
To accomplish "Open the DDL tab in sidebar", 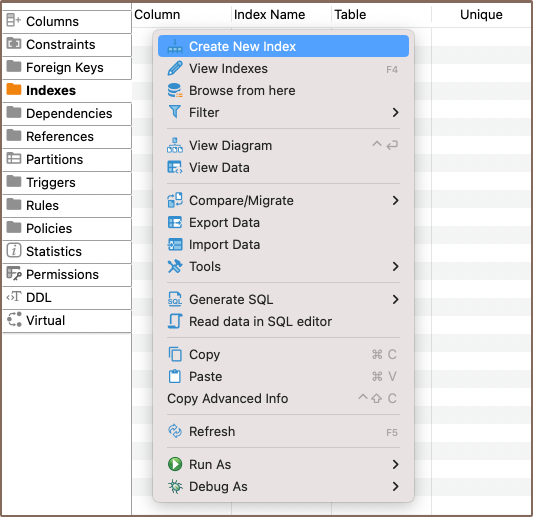I will click(x=67, y=297).
